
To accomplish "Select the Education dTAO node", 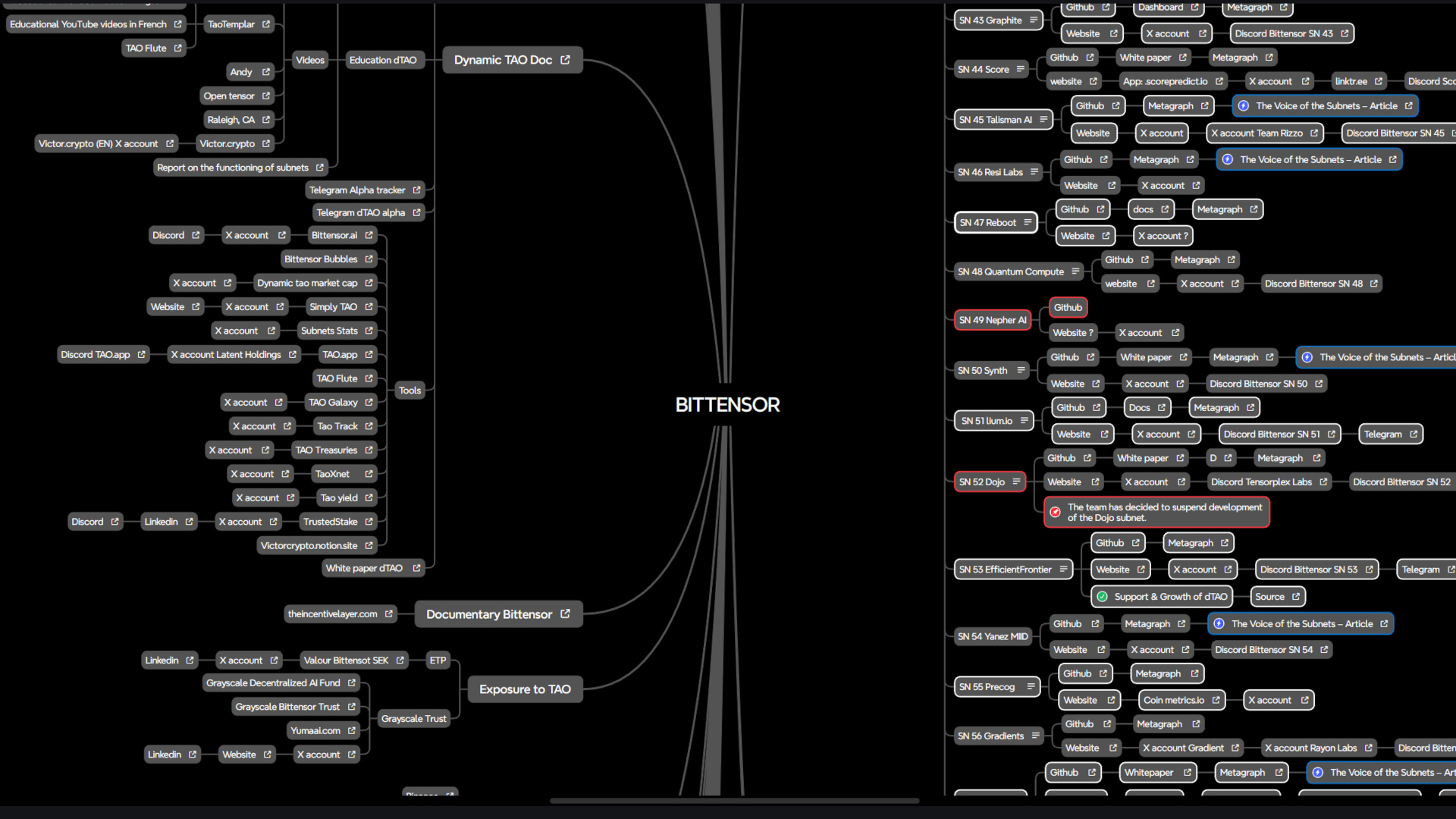I will pos(383,60).
